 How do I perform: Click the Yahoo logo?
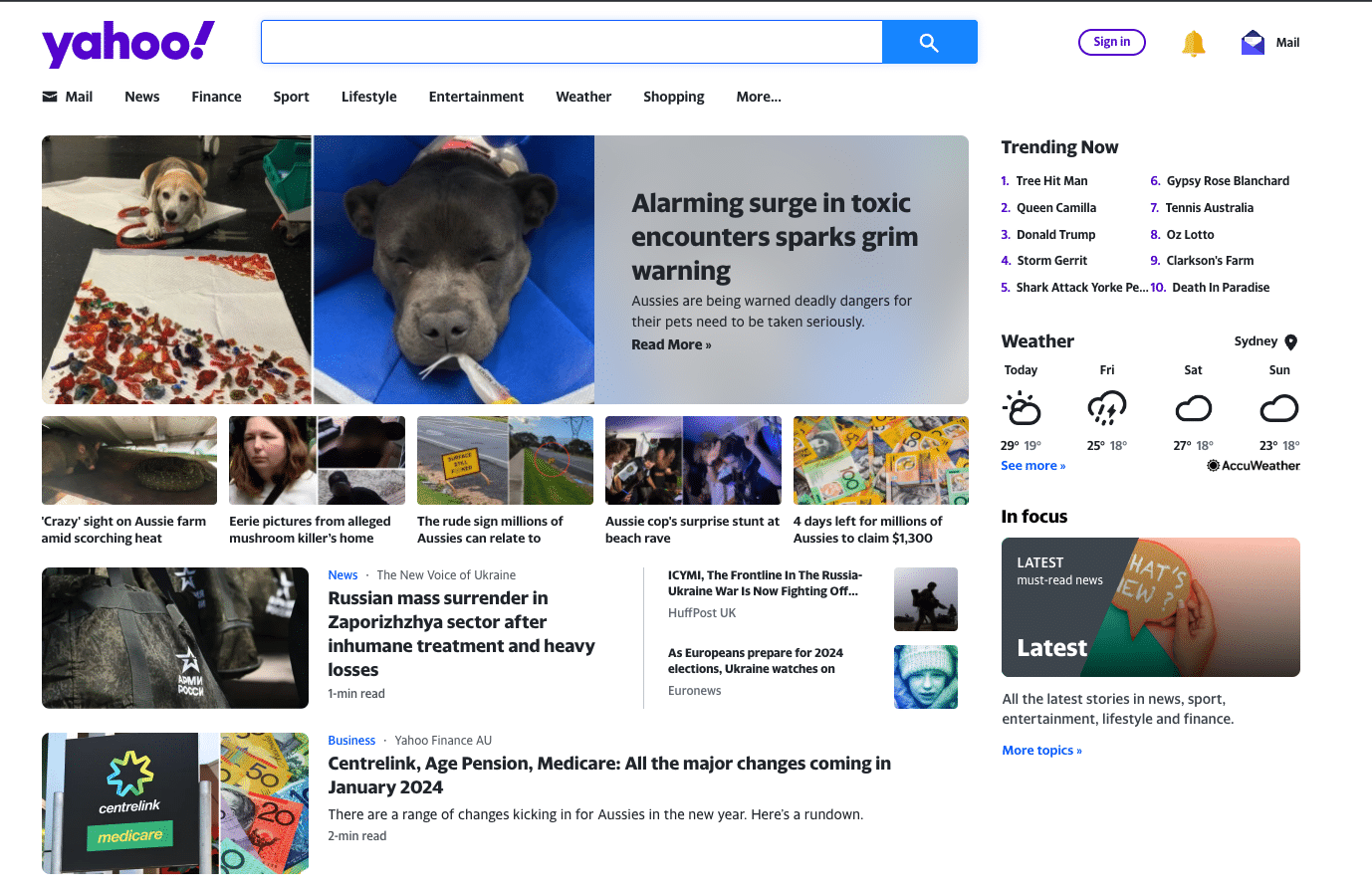(127, 44)
